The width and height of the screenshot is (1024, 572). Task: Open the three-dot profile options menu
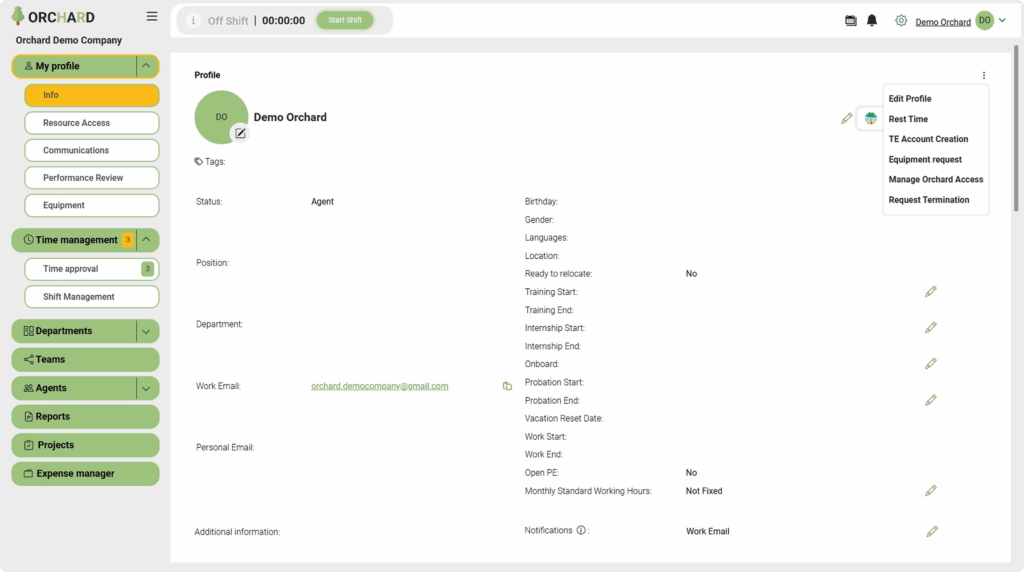(x=984, y=75)
